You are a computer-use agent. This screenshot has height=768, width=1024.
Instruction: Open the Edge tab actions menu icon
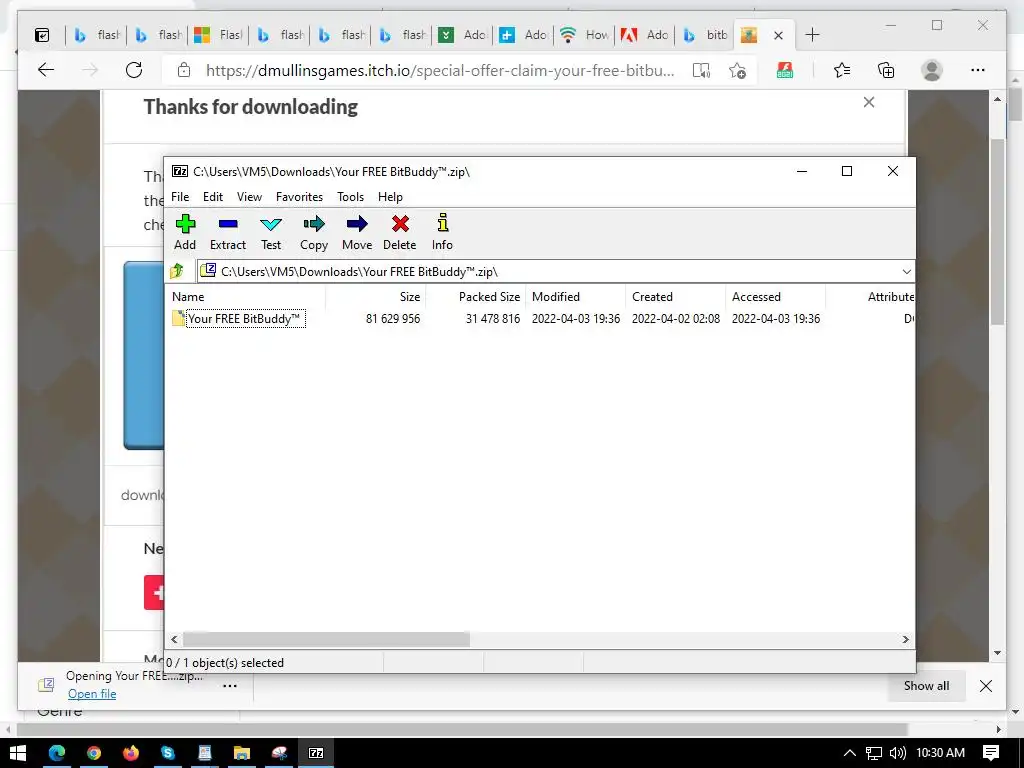click(x=42, y=35)
